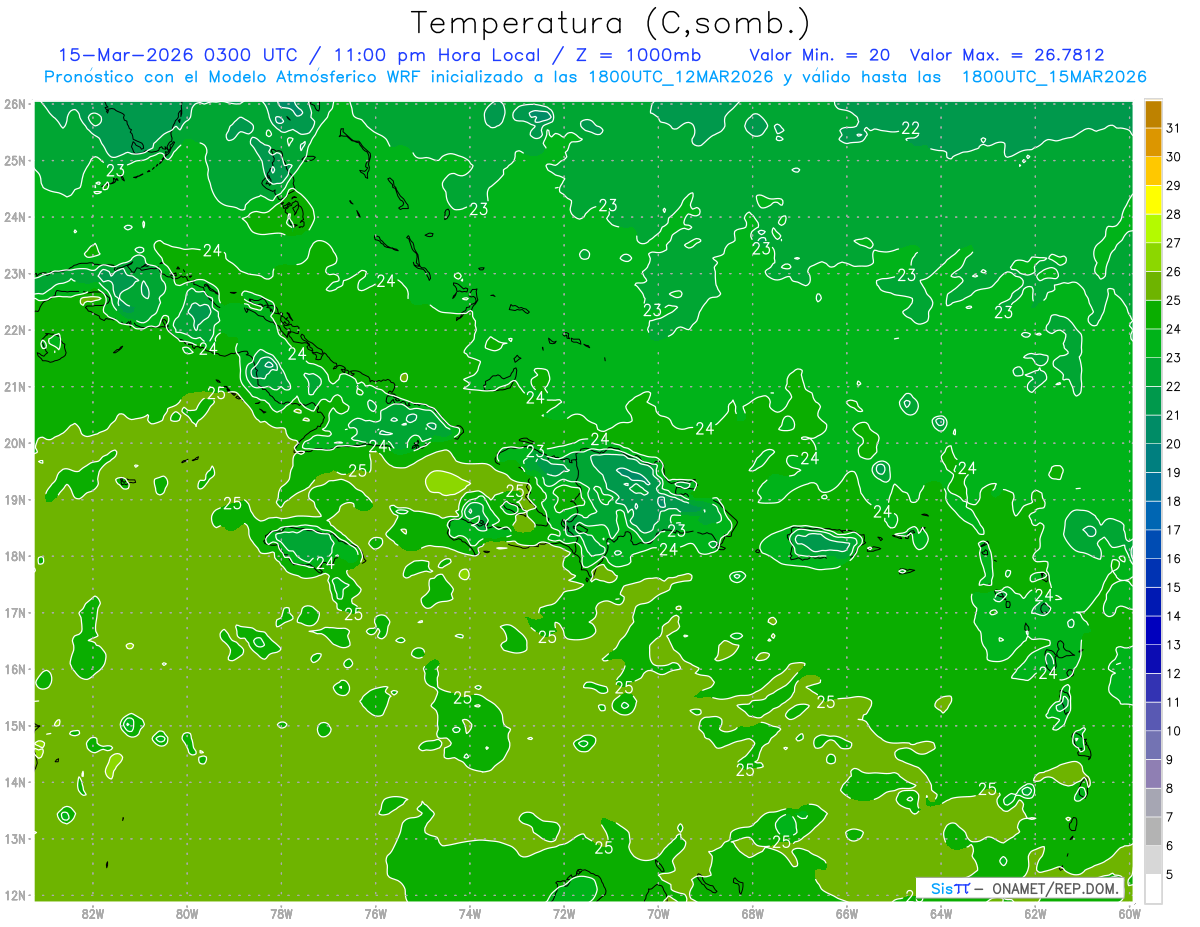1200x927 pixels.
Task: Click the 'Z = 1000mb' level text
Action: pyautogui.click(x=637, y=55)
